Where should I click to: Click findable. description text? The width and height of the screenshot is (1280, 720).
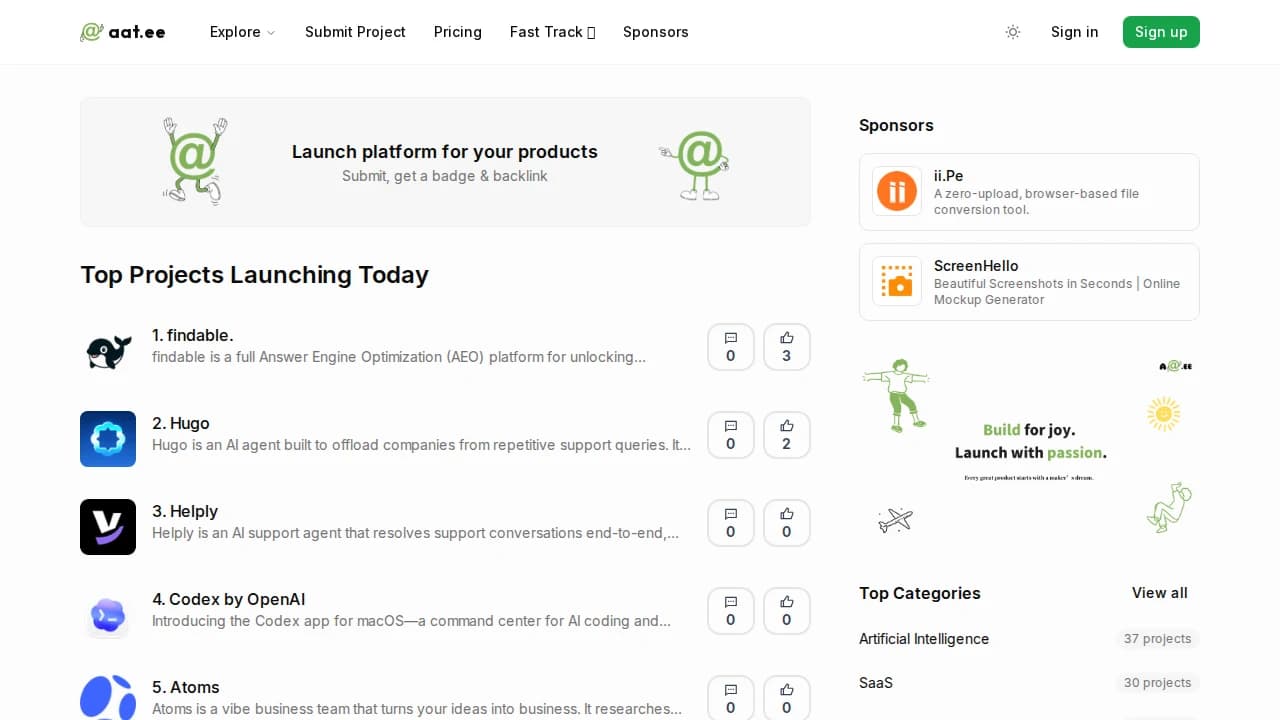399,357
